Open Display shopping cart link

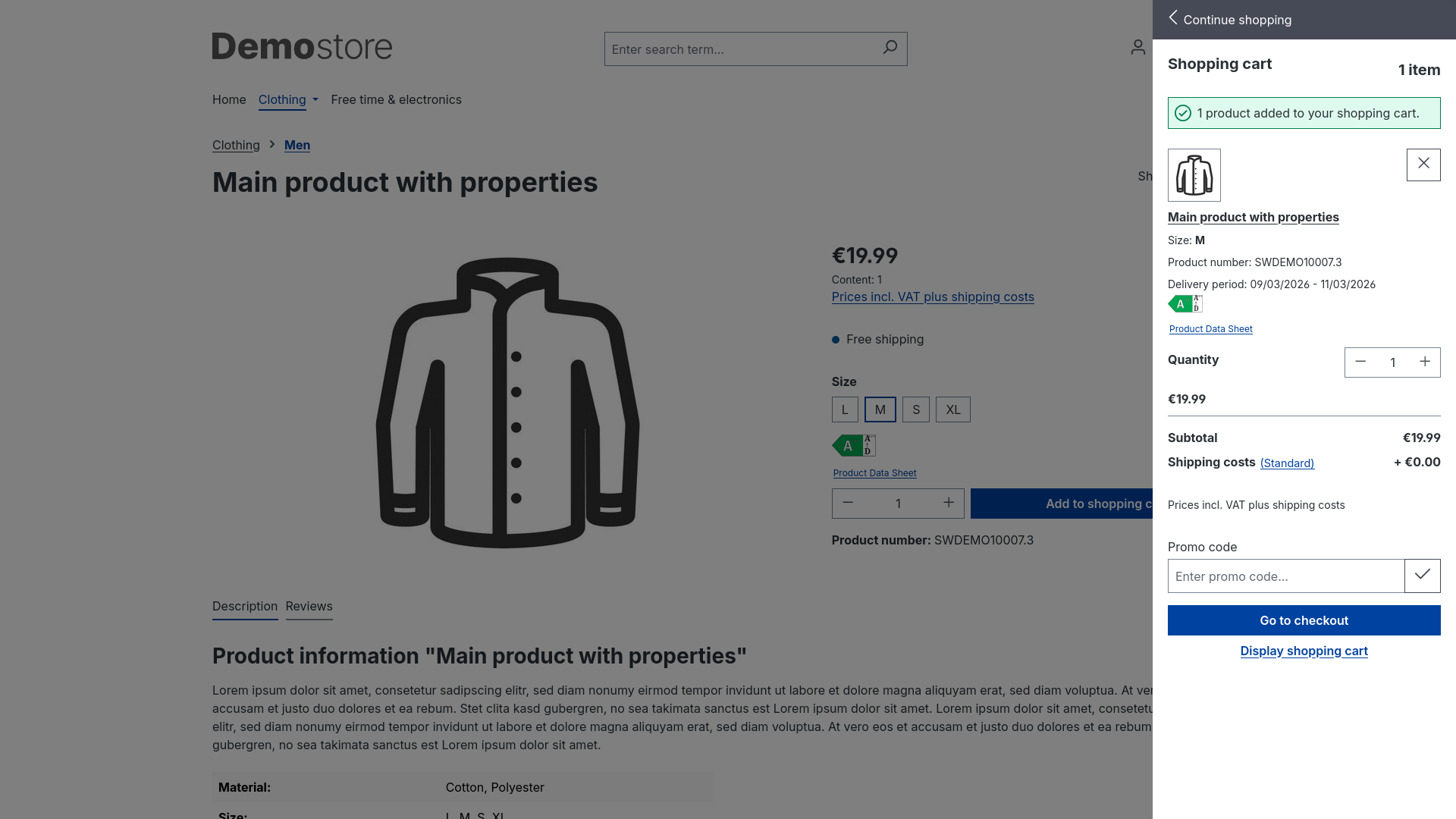(x=1304, y=651)
